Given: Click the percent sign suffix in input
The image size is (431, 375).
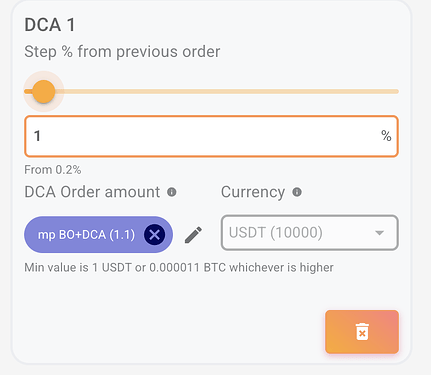Looking at the screenshot, I should [x=386, y=136].
